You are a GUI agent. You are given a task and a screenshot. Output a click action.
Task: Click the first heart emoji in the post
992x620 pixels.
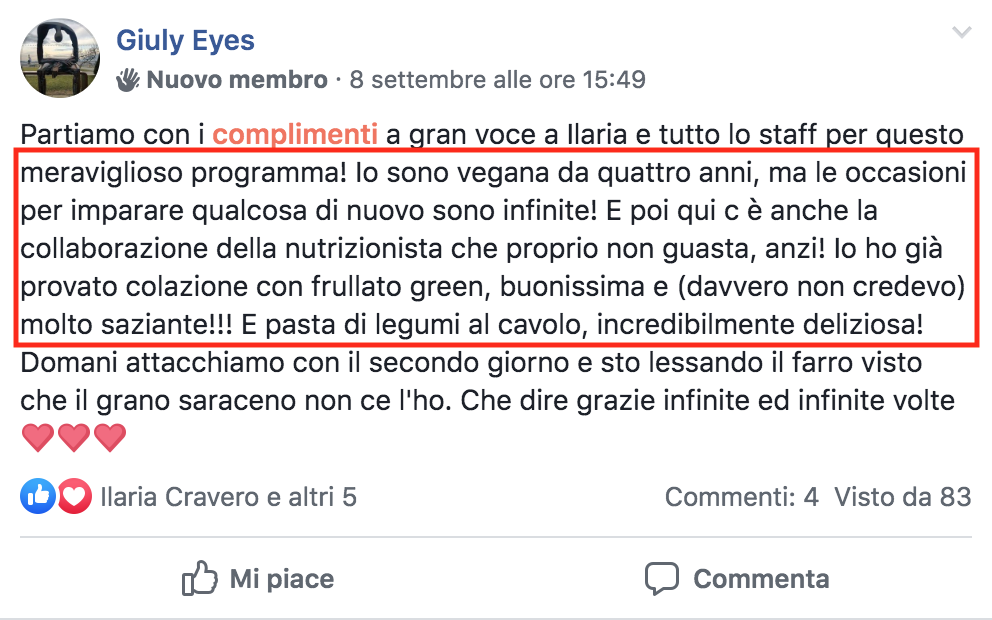coord(38,437)
